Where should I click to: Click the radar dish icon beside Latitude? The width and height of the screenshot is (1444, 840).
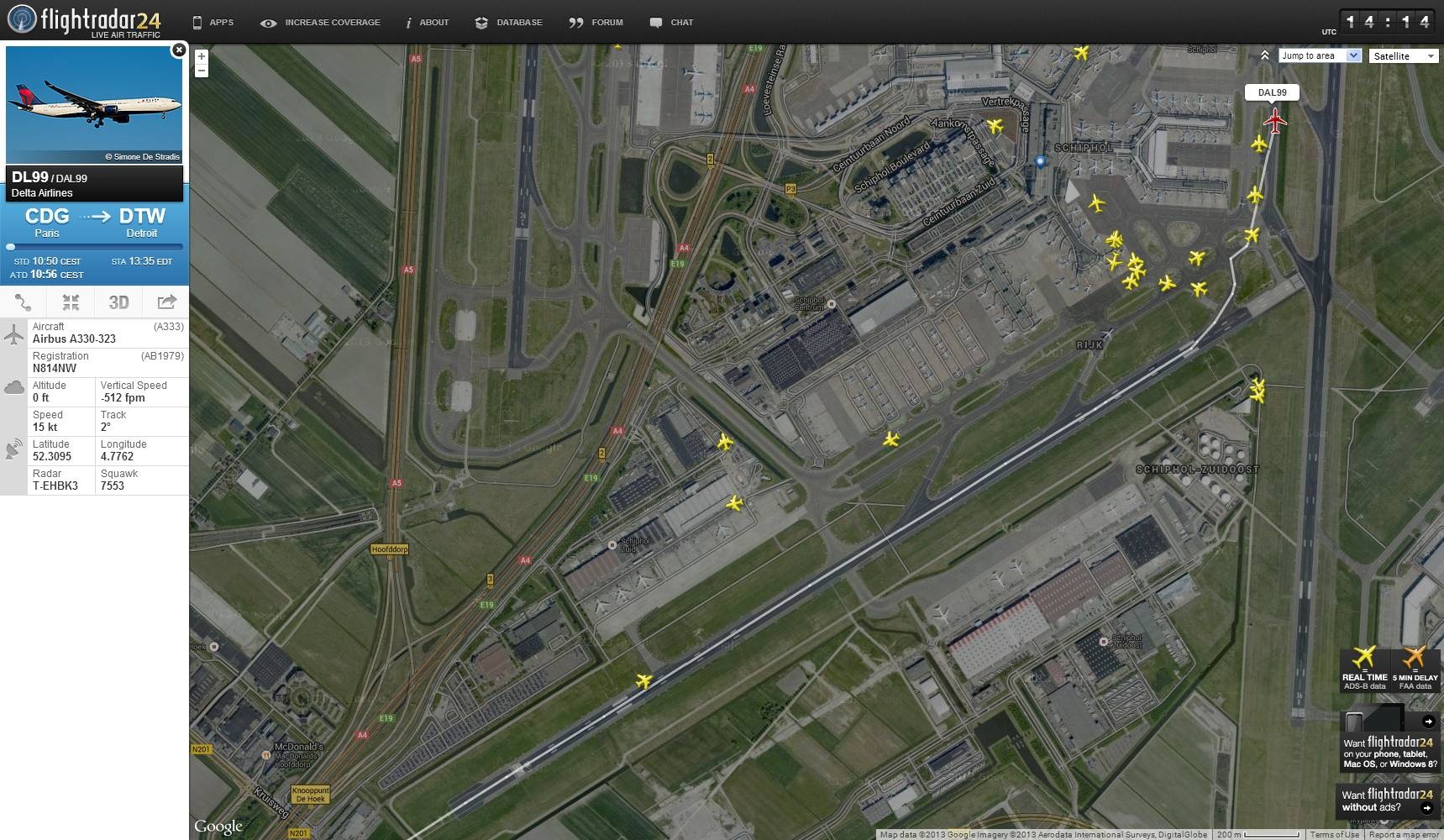[13, 449]
